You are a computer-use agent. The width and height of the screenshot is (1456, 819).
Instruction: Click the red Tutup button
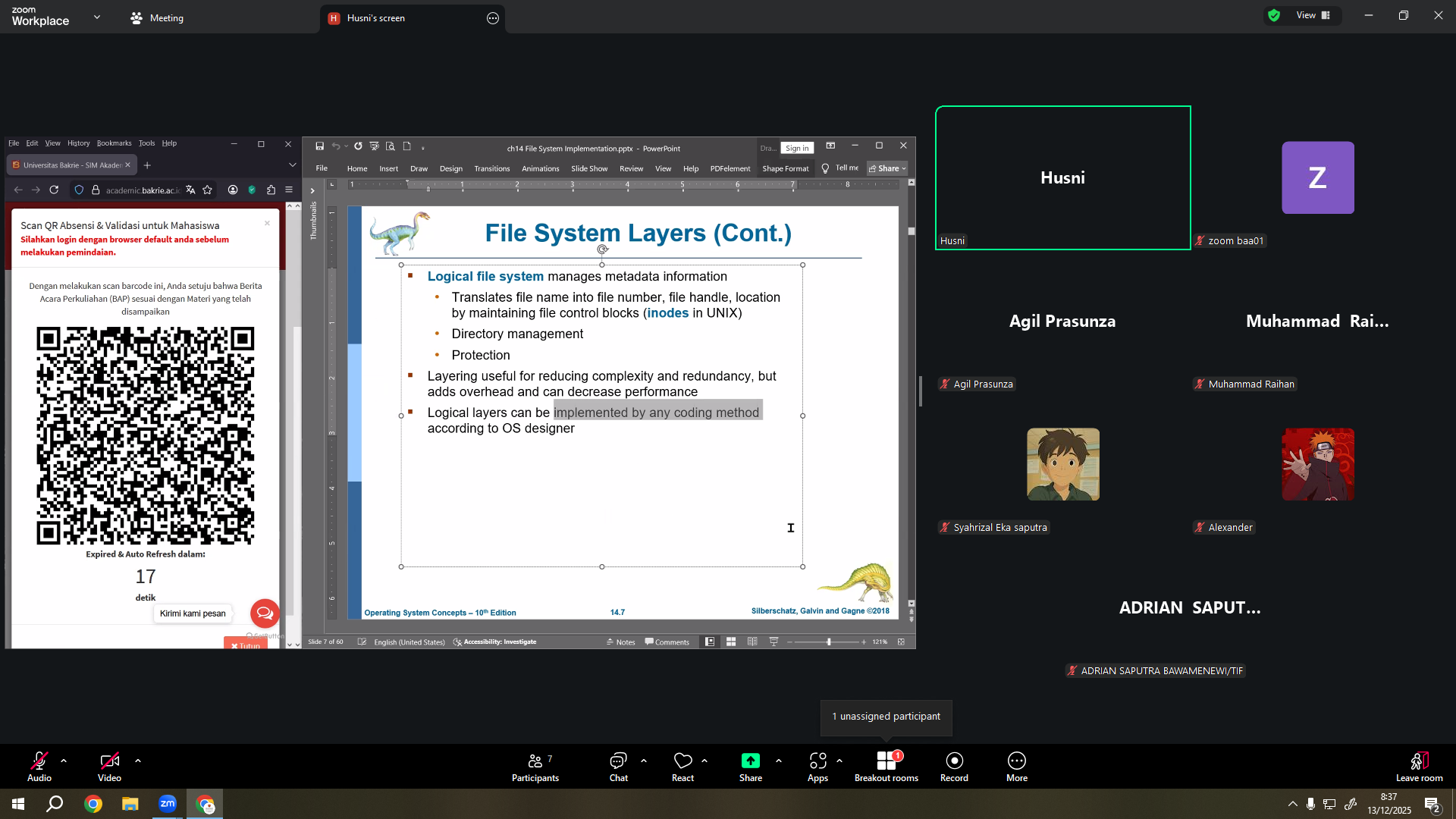246,643
